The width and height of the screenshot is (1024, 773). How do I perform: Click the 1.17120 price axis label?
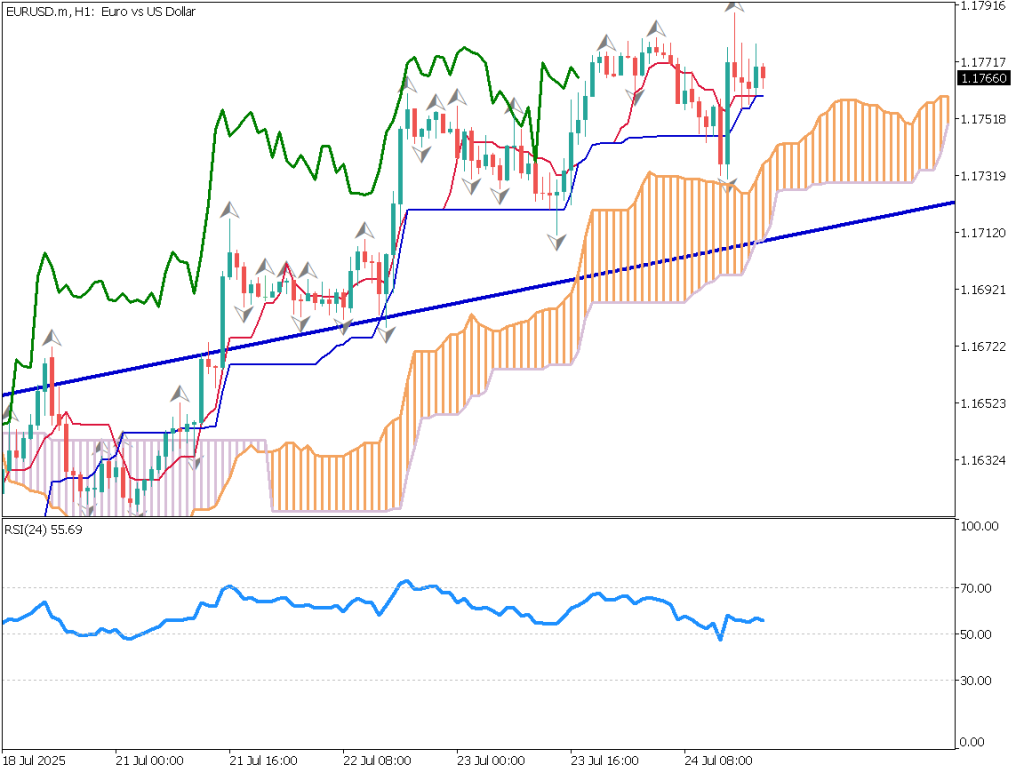pyautogui.click(x=981, y=233)
